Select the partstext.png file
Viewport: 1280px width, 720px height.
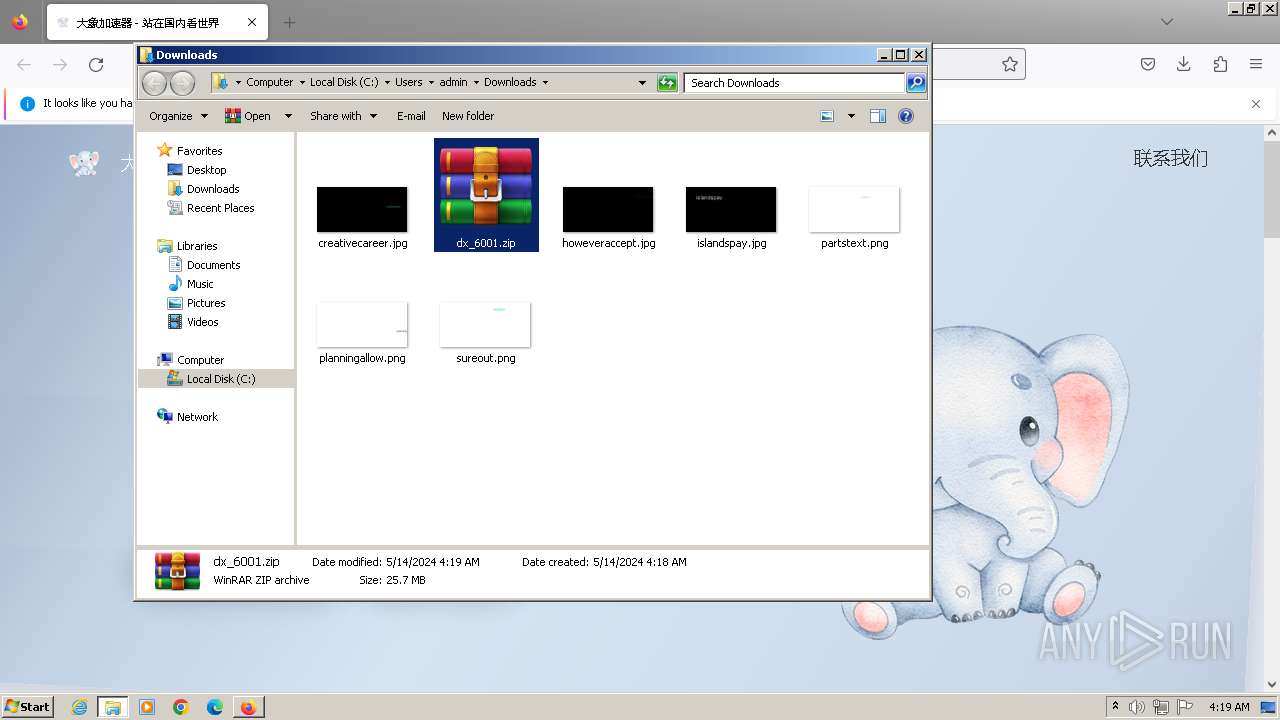[x=854, y=217]
